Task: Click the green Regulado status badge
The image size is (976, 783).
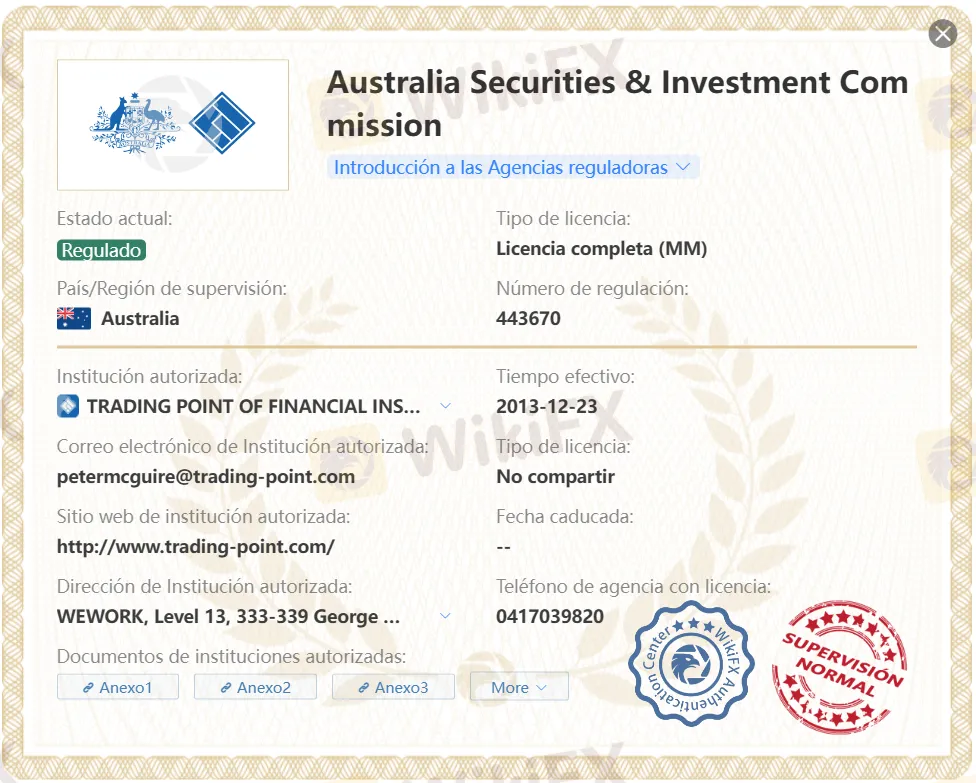Action: (x=101, y=250)
